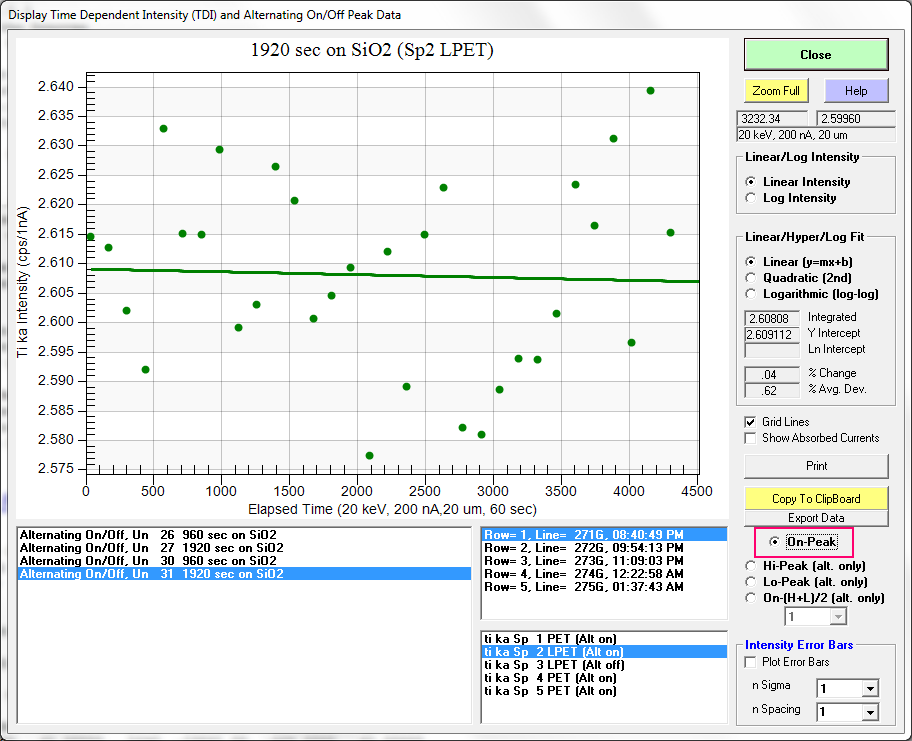The height and width of the screenshot is (741, 912).
Task: Select Log Intensity radio option
Action: pos(753,198)
